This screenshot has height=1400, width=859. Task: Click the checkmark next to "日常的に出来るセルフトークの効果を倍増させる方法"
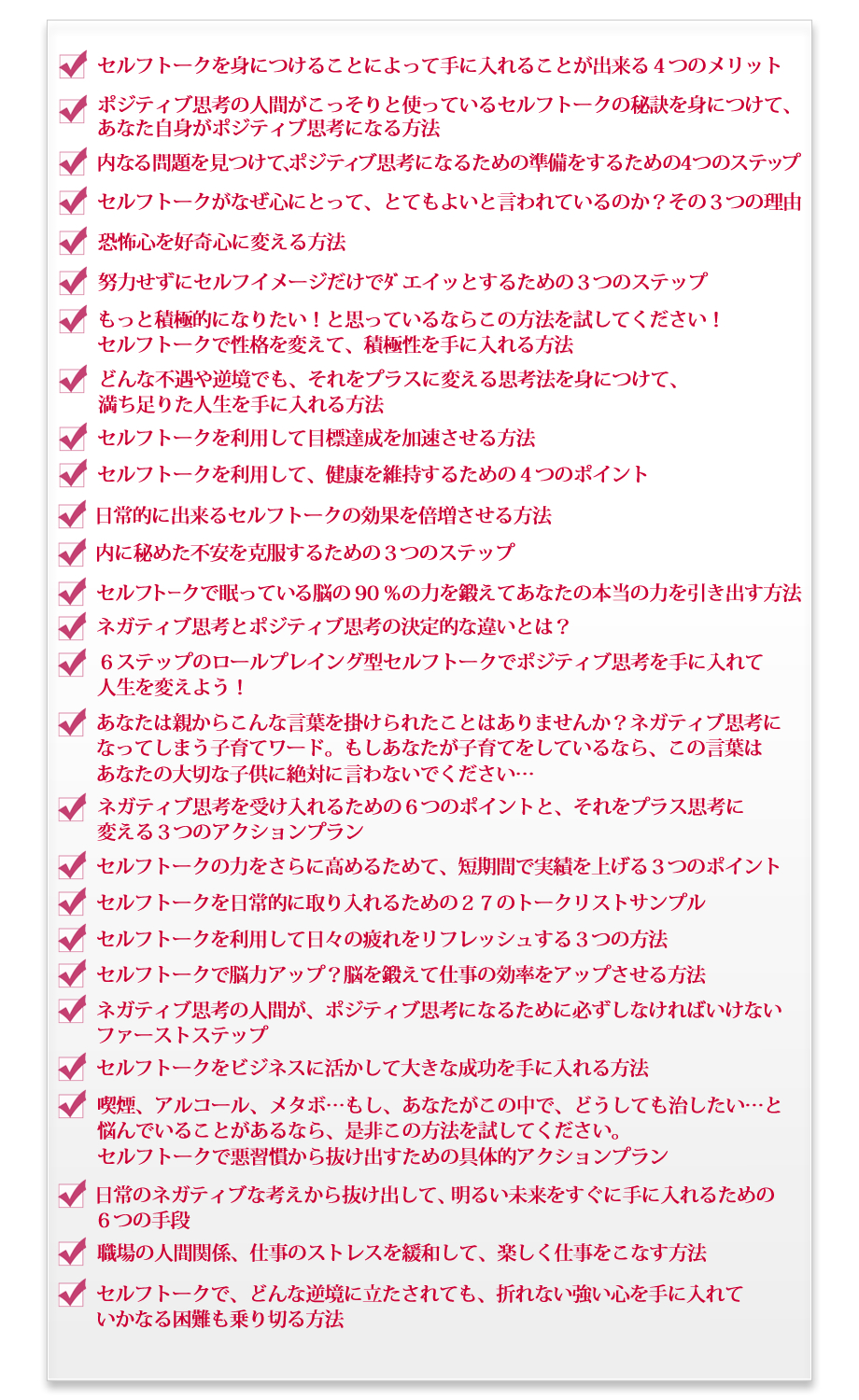click(73, 515)
